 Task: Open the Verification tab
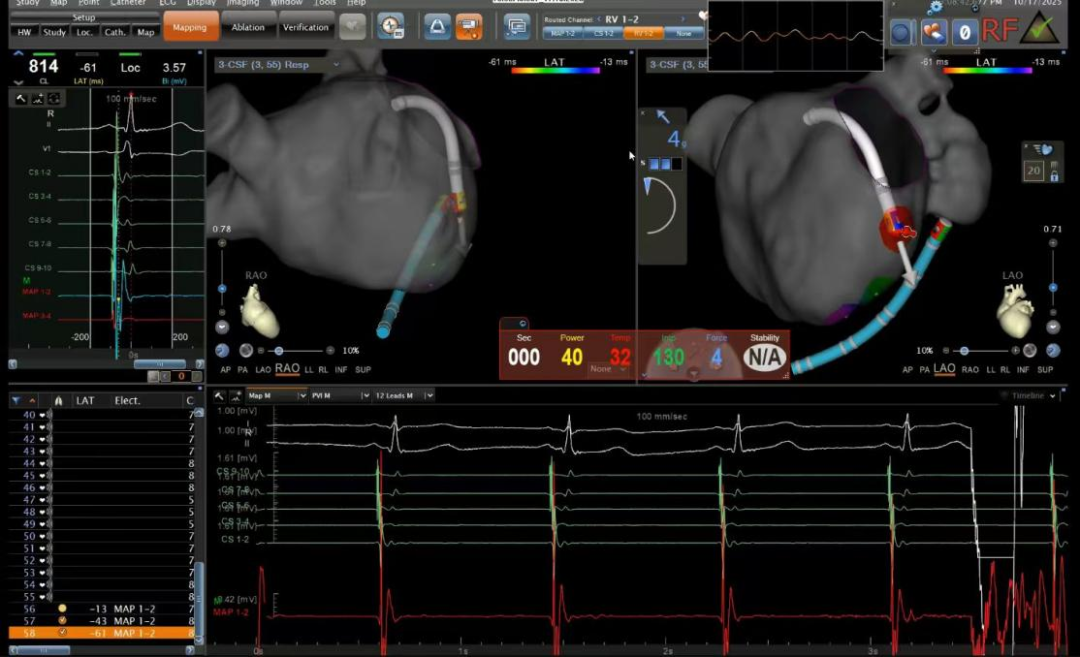tap(305, 28)
